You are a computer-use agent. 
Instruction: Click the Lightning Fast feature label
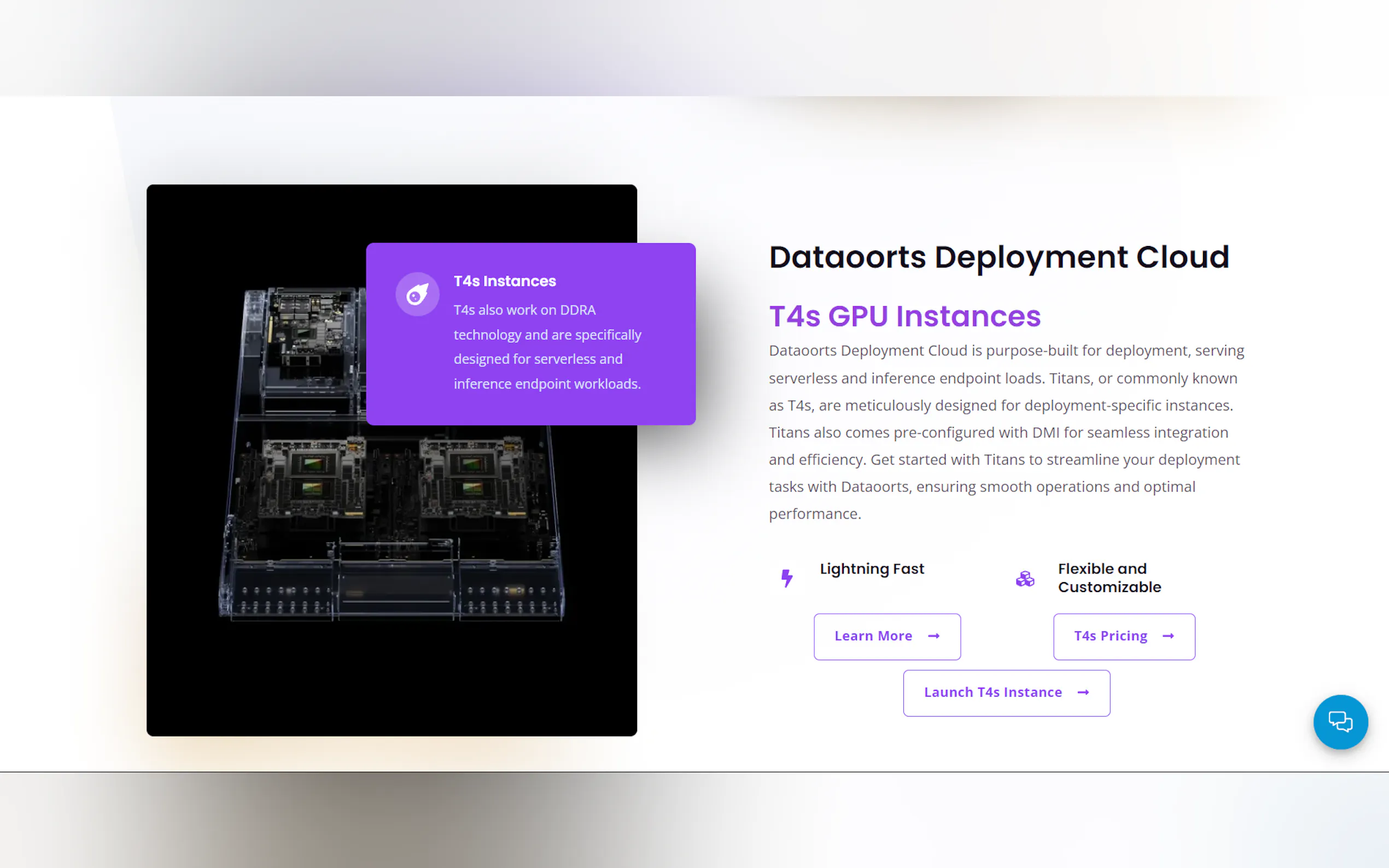872,569
